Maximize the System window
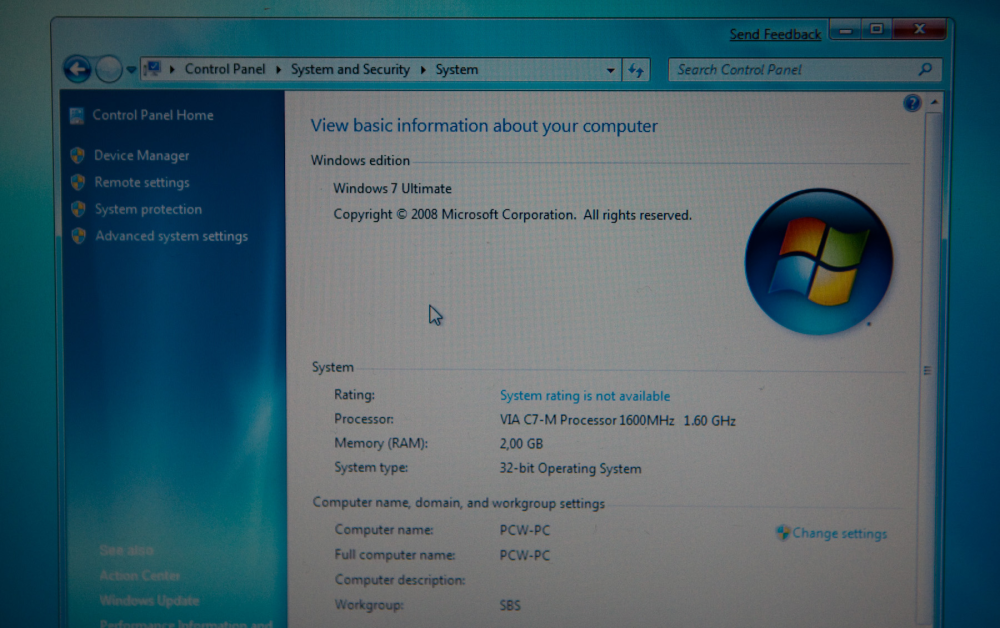This screenshot has width=1000, height=628. pos(877,29)
